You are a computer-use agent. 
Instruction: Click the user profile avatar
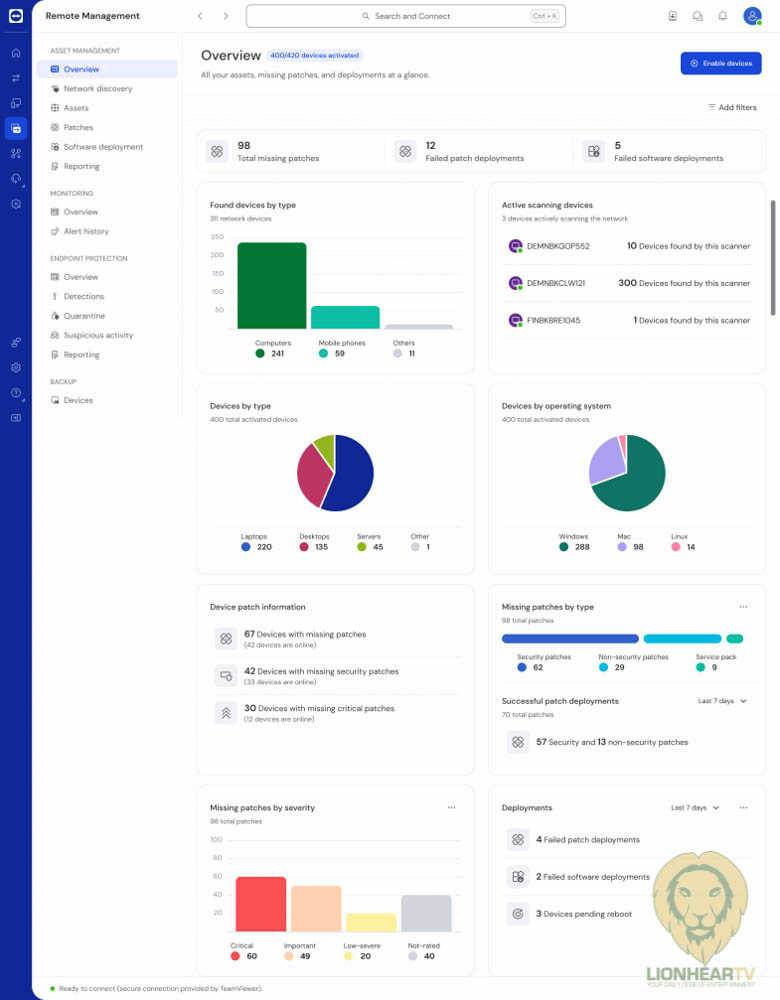[752, 16]
